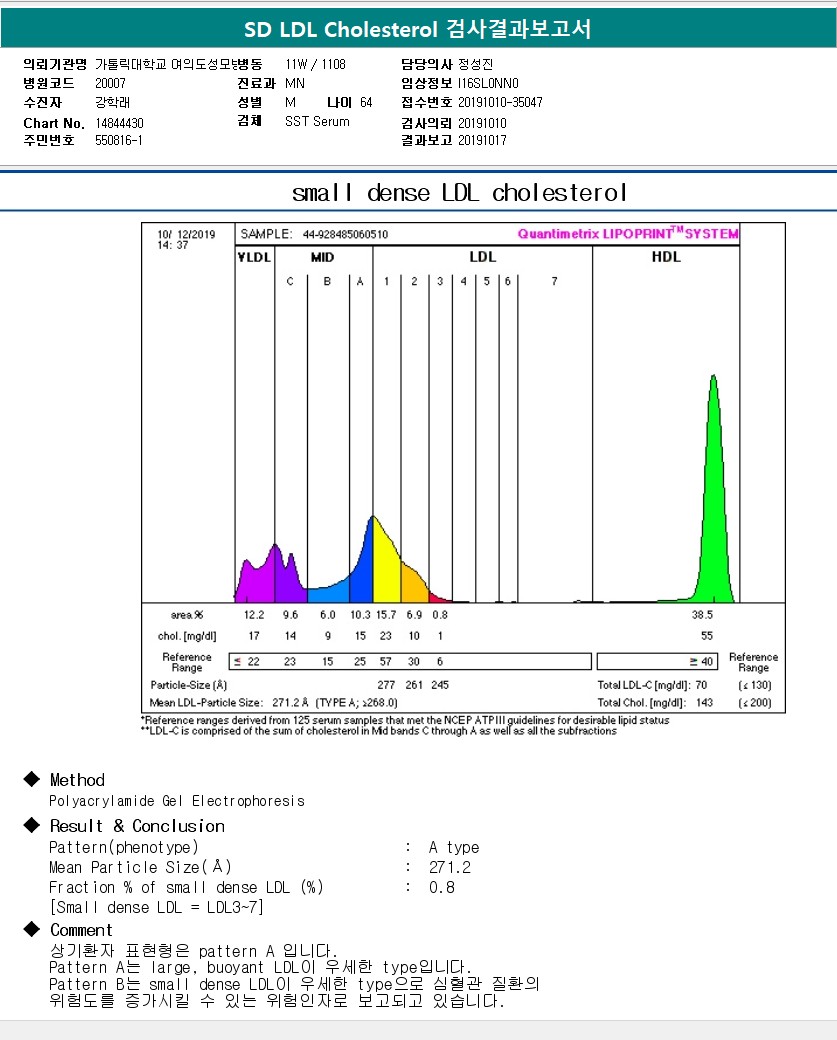Select the HDL column header
The height and width of the screenshot is (1040, 837).
(666, 257)
